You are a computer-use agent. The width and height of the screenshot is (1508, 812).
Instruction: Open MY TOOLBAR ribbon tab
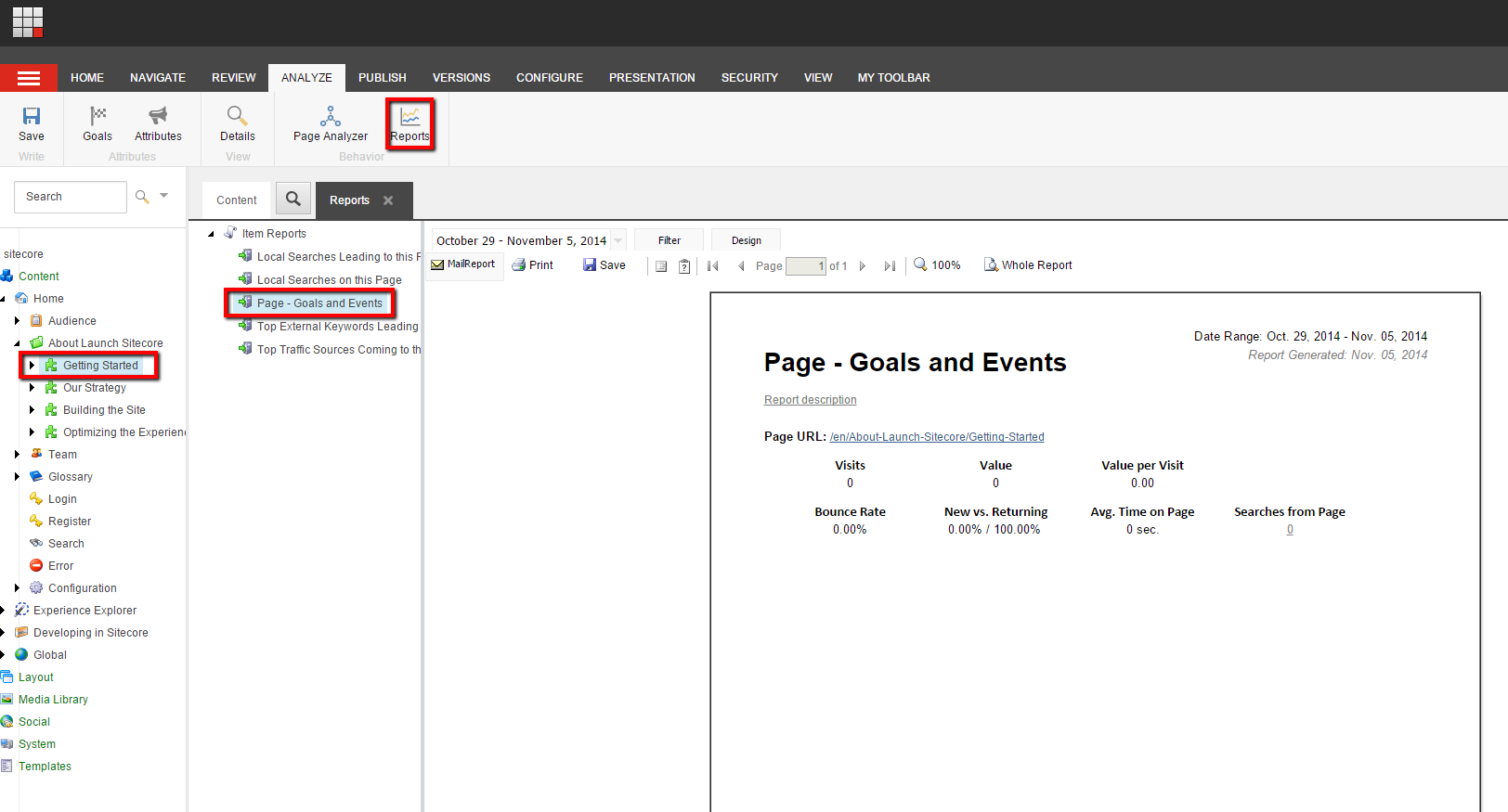click(893, 78)
